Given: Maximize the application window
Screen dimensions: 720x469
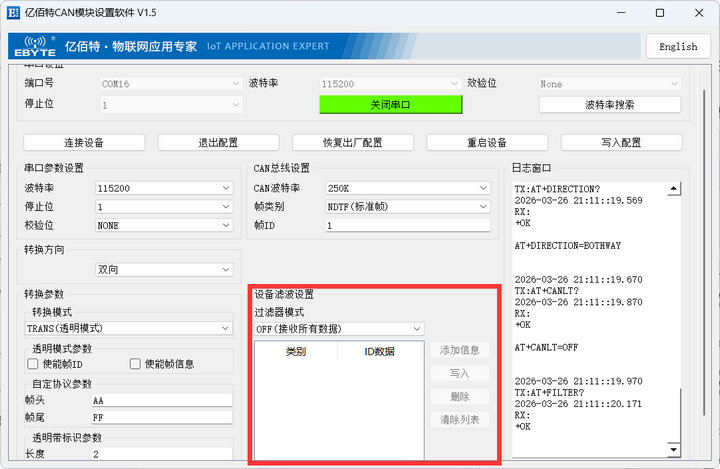Looking at the screenshot, I should tap(660, 13).
